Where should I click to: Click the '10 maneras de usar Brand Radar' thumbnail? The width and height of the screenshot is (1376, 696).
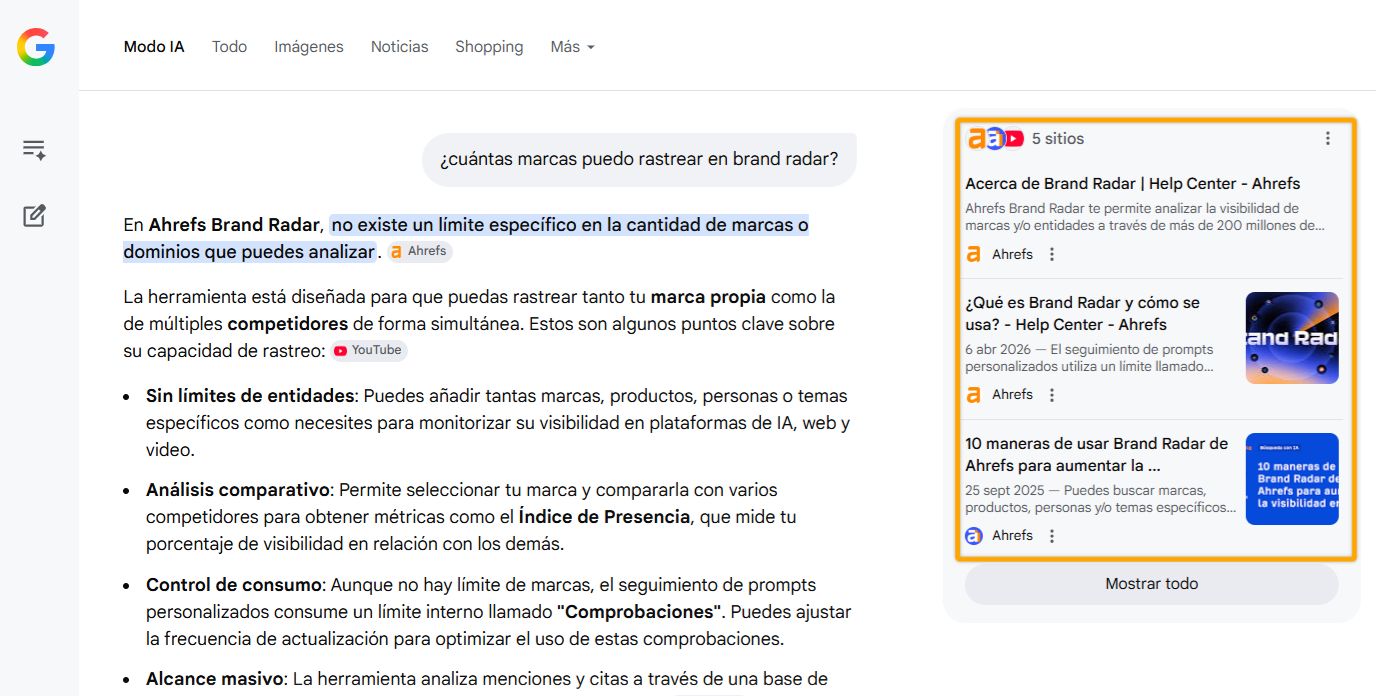(x=1291, y=478)
